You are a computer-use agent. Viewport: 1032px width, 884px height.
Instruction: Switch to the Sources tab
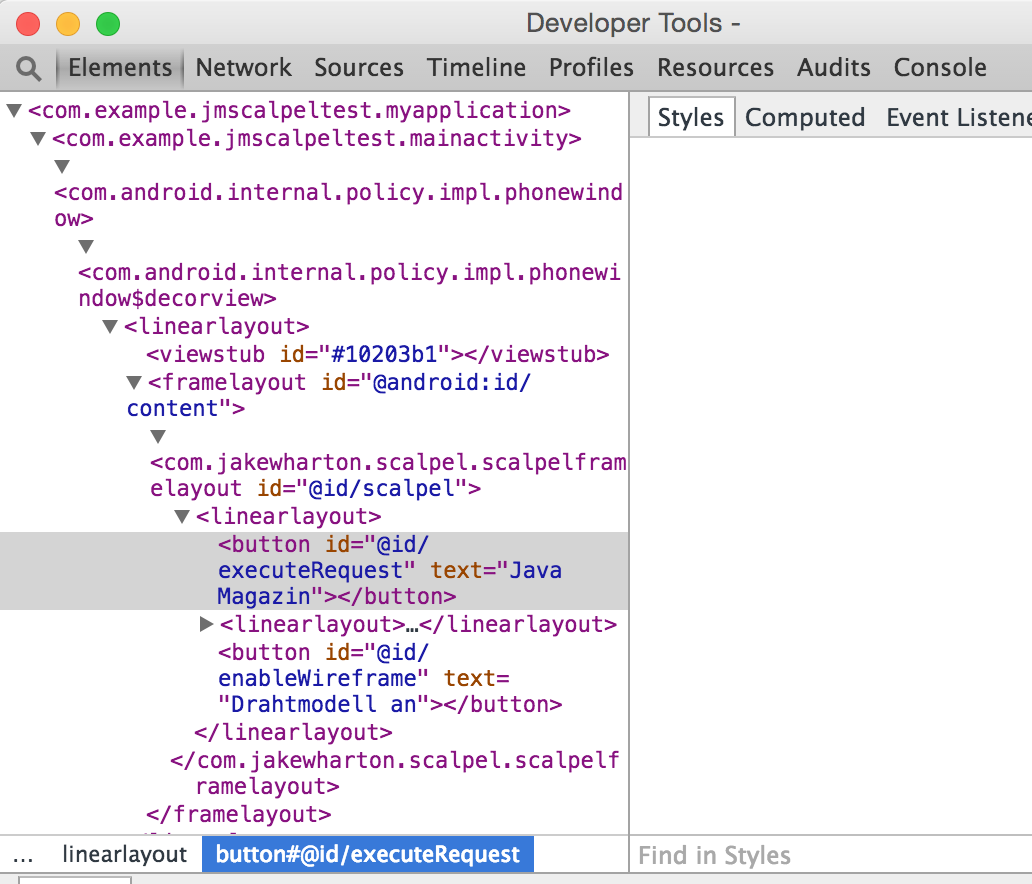(x=358, y=68)
